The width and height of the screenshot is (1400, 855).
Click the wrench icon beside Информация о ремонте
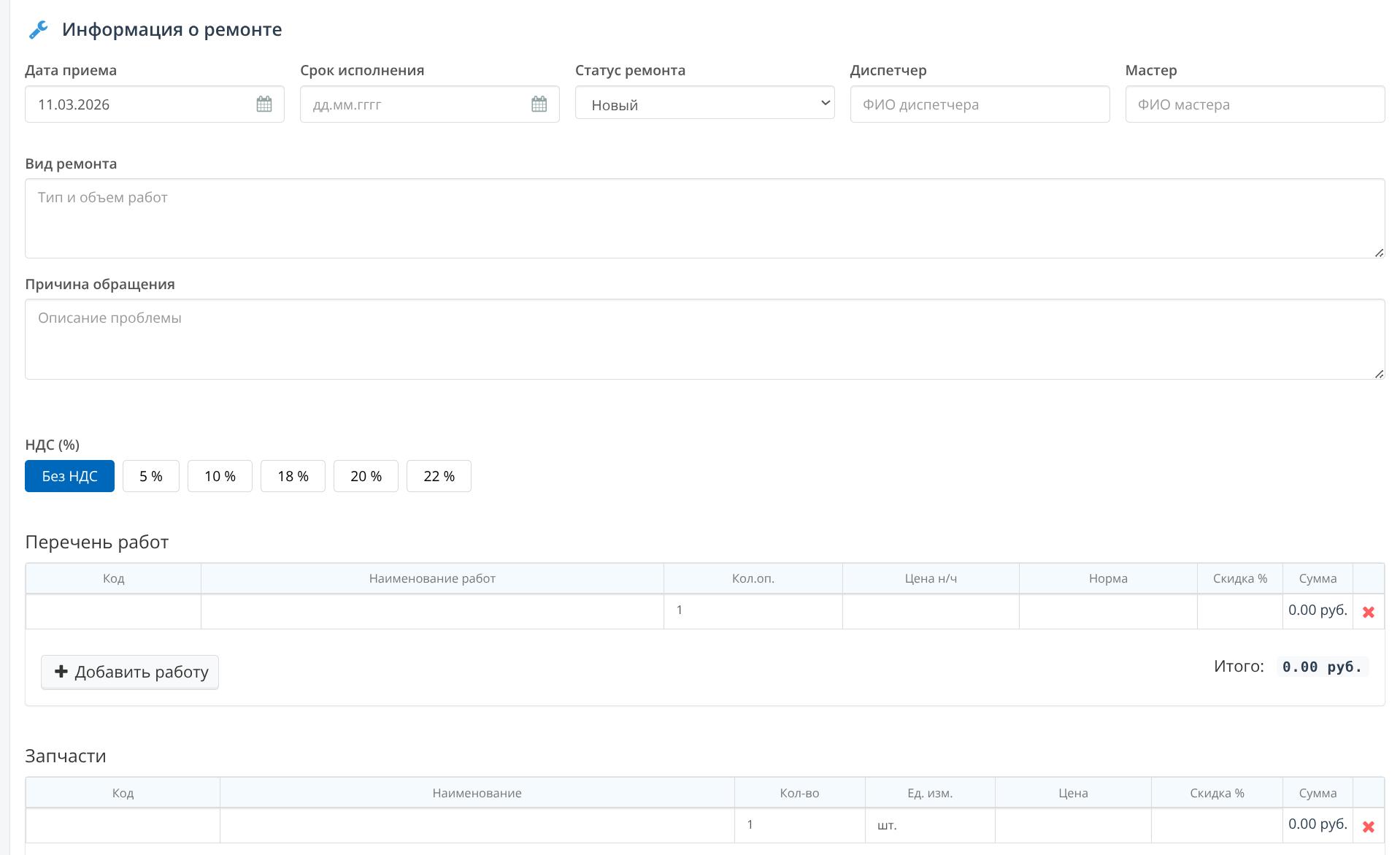coord(38,30)
